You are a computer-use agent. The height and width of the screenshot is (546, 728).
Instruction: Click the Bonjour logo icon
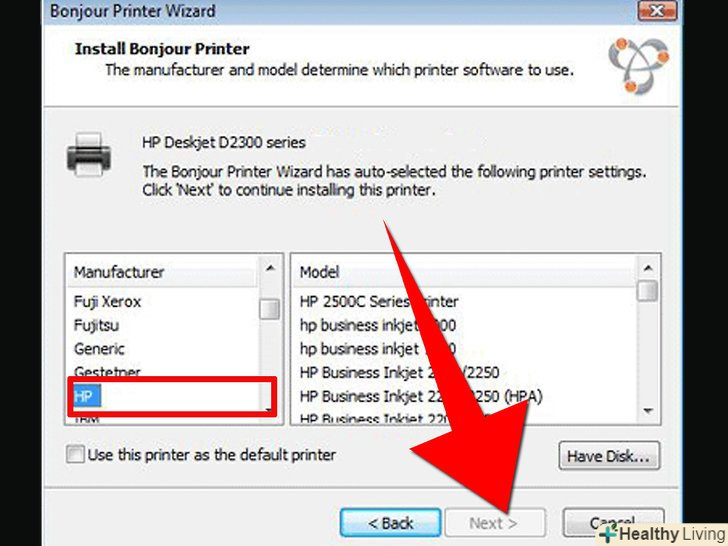click(639, 65)
